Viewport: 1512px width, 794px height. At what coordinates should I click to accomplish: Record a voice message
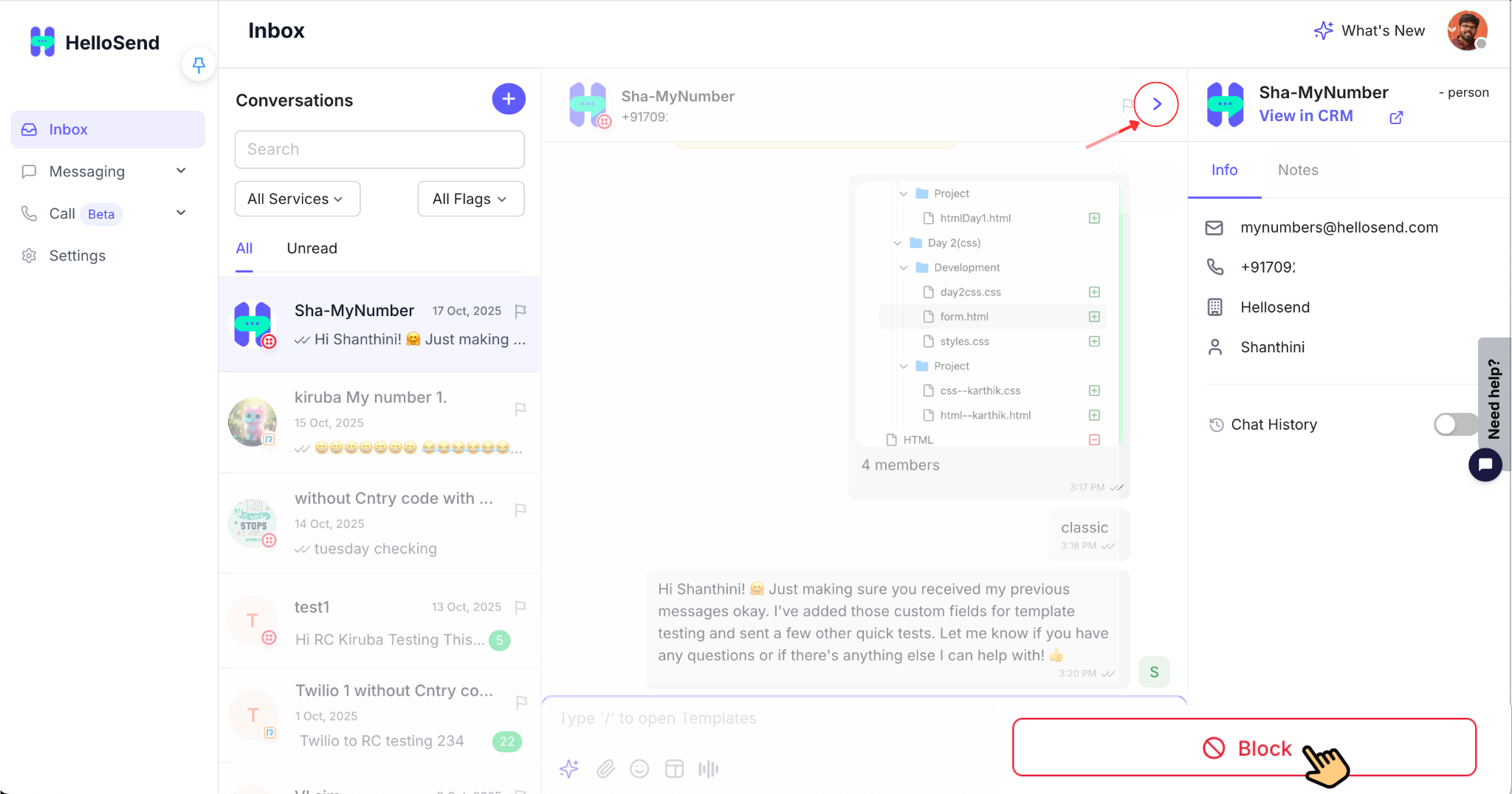(708, 769)
